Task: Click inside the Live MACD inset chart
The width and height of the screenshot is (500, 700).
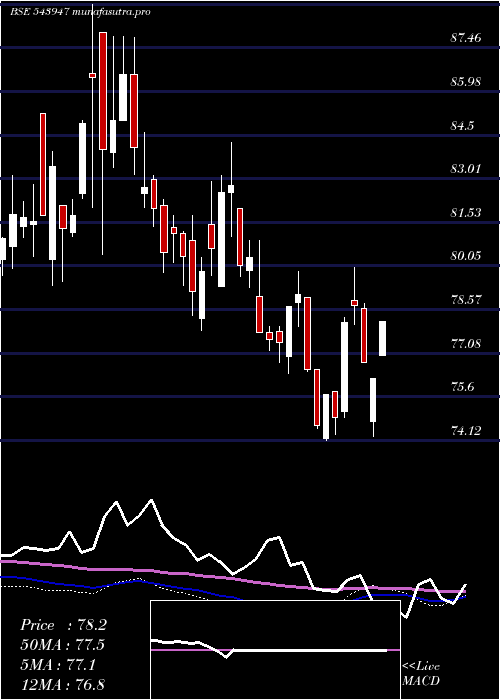Action: click(x=275, y=650)
